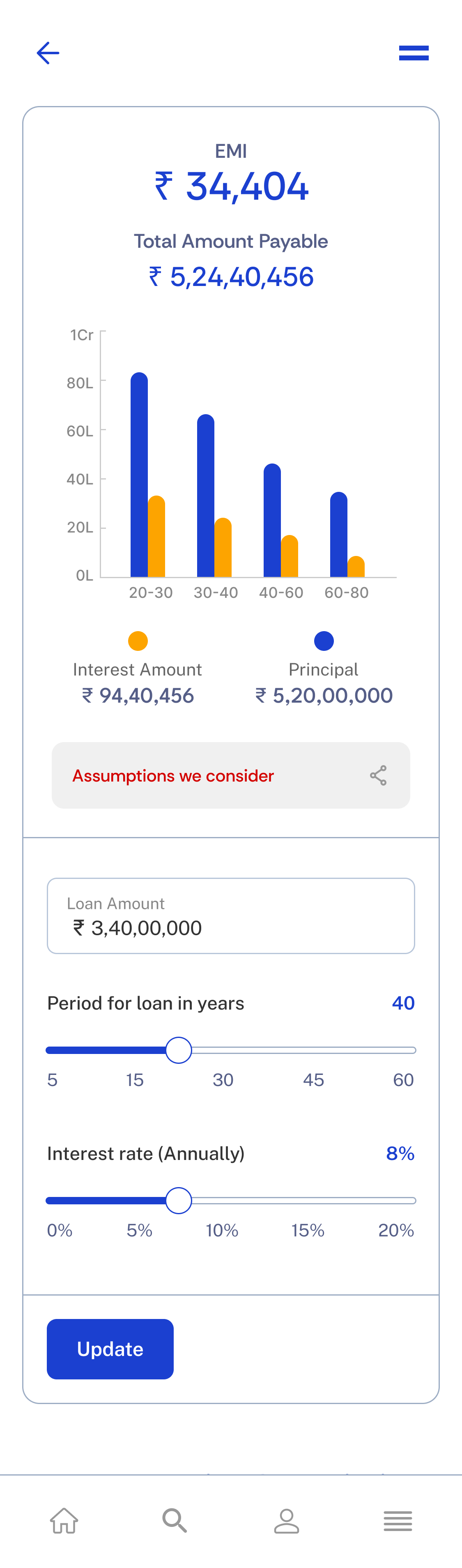
Task: Open the top-right hamburger menu
Action: [x=414, y=53]
